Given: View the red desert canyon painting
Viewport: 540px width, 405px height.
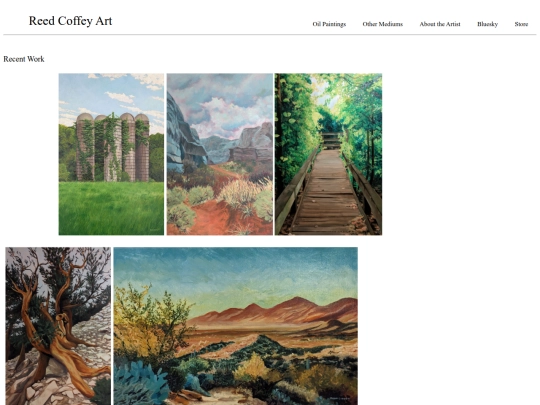Looking at the screenshot, I should 220,154.
